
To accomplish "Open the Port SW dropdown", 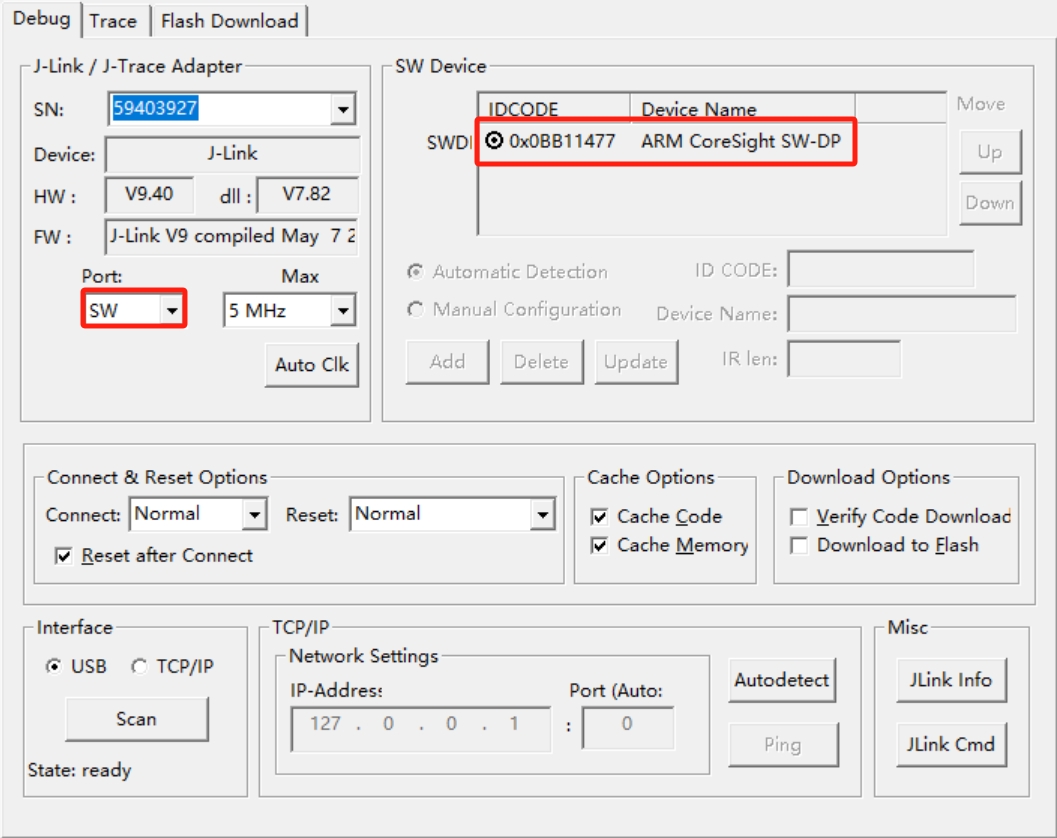I will click(172, 311).
